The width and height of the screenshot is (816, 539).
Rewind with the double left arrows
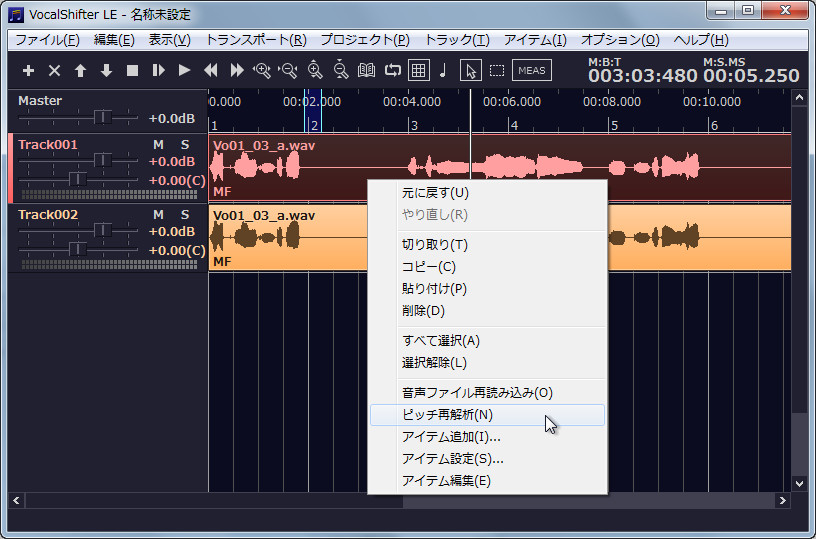211,70
